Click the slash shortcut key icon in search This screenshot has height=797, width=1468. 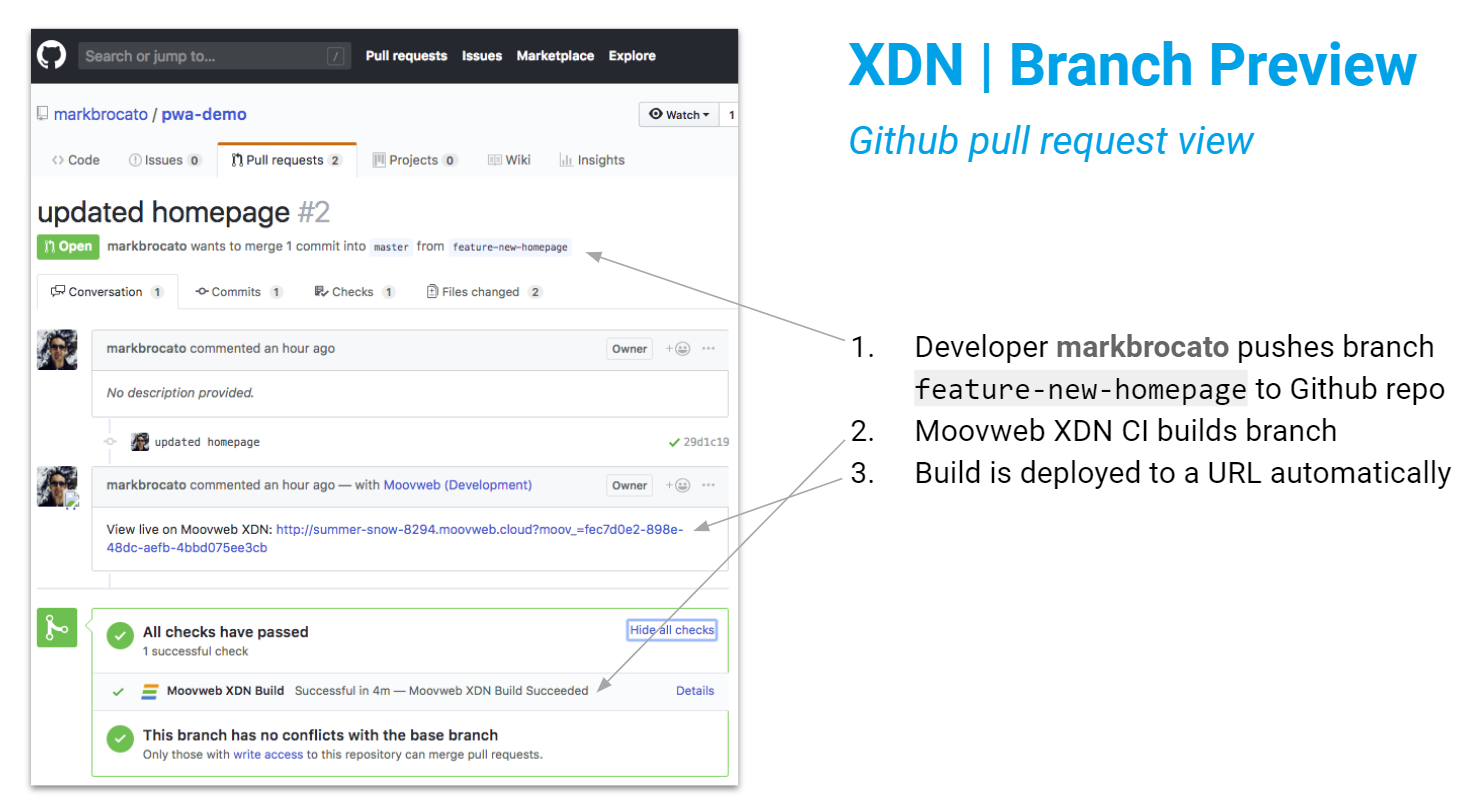pyautogui.click(x=335, y=57)
